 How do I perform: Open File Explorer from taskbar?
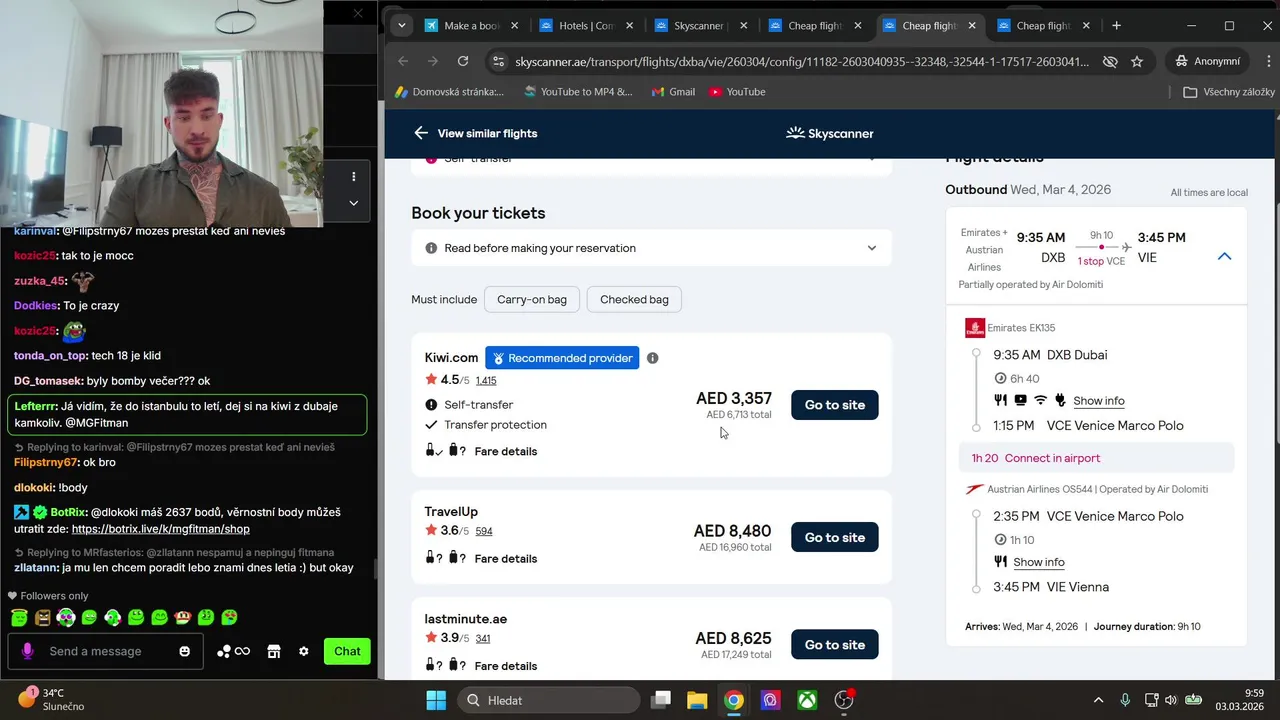(x=697, y=700)
